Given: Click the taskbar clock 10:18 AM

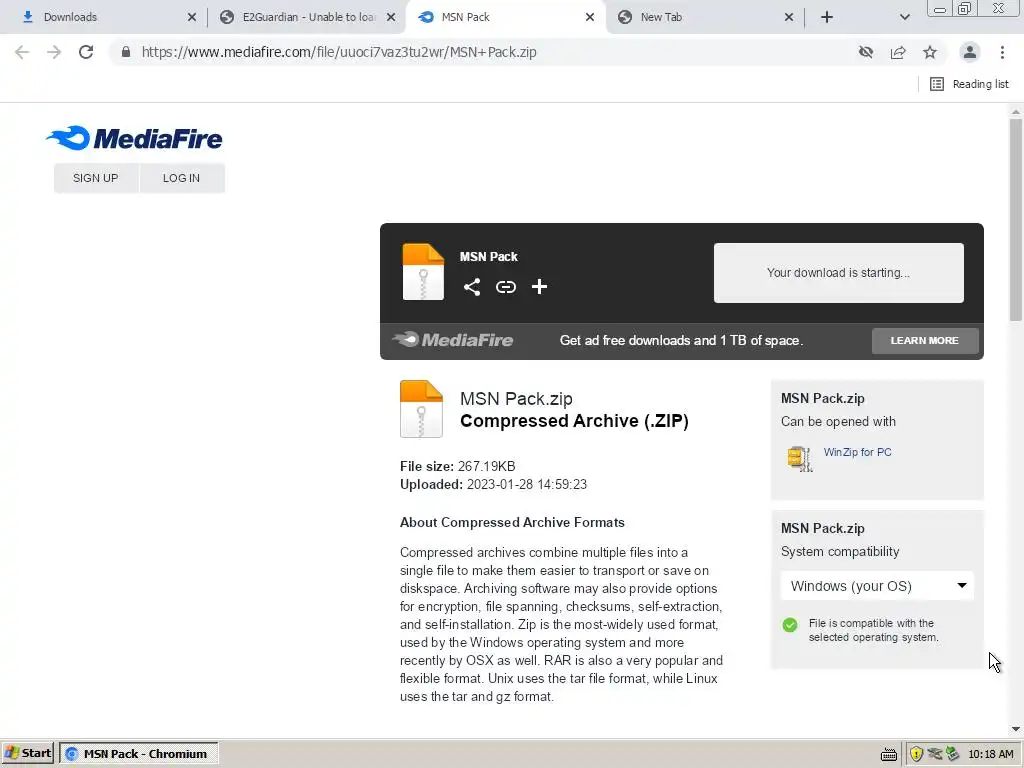Looking at the screenshot, I should [991, 754].
